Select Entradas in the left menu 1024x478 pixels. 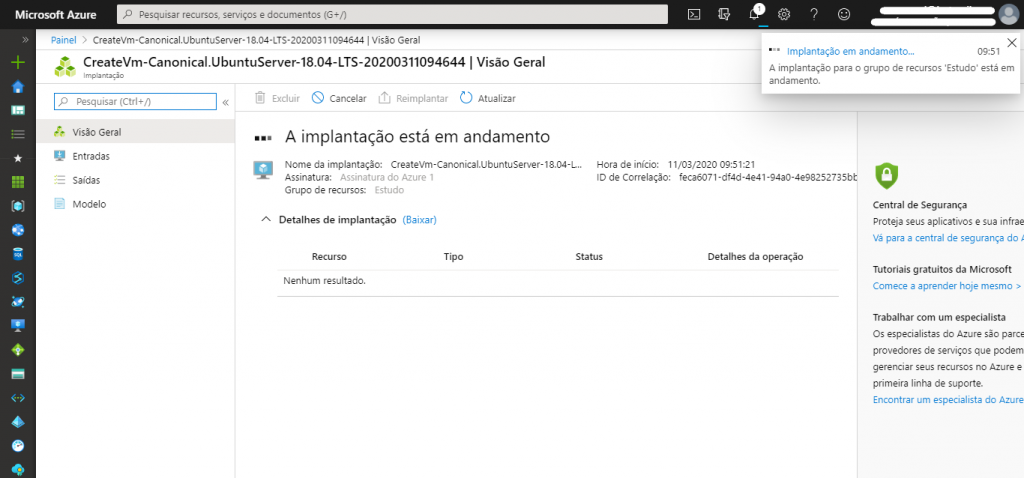click(91, 156)
